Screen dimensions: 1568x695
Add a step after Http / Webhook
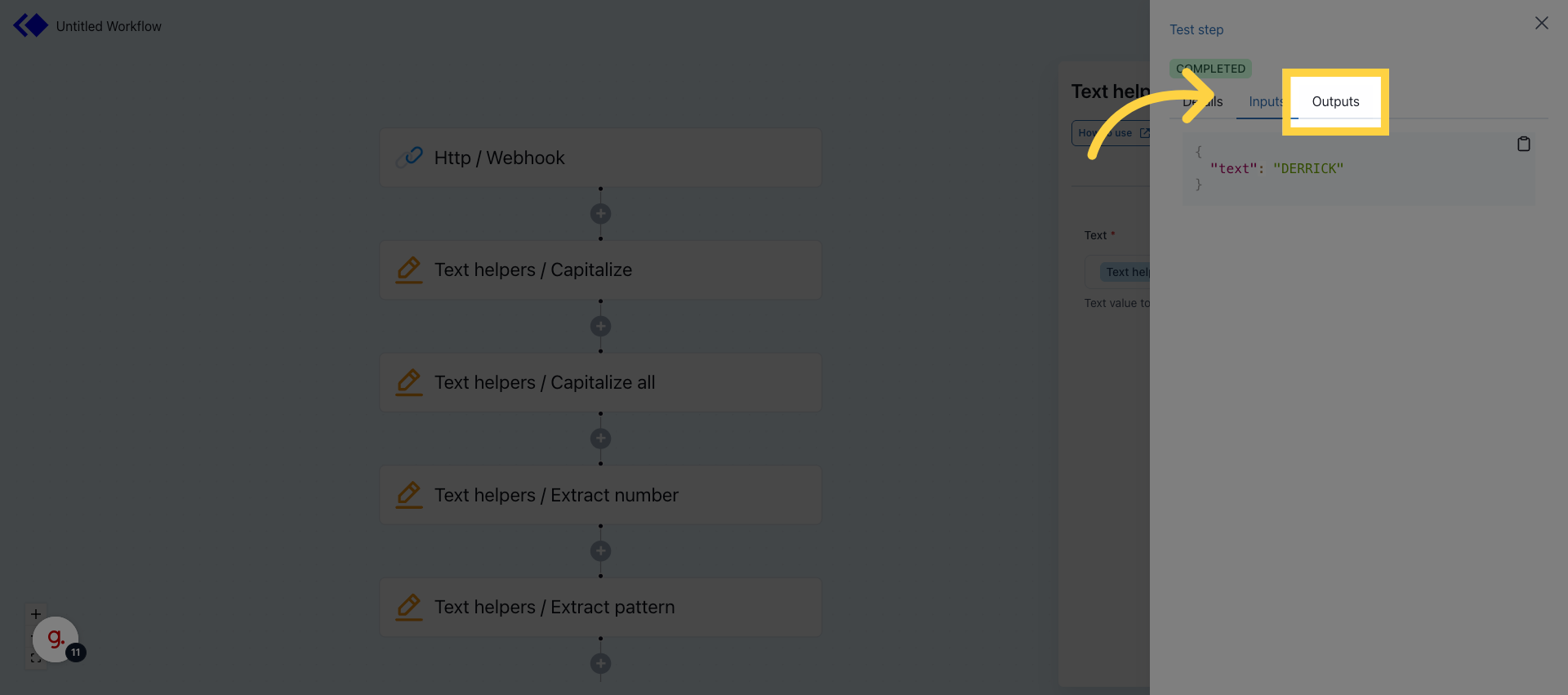click(600, 214)
